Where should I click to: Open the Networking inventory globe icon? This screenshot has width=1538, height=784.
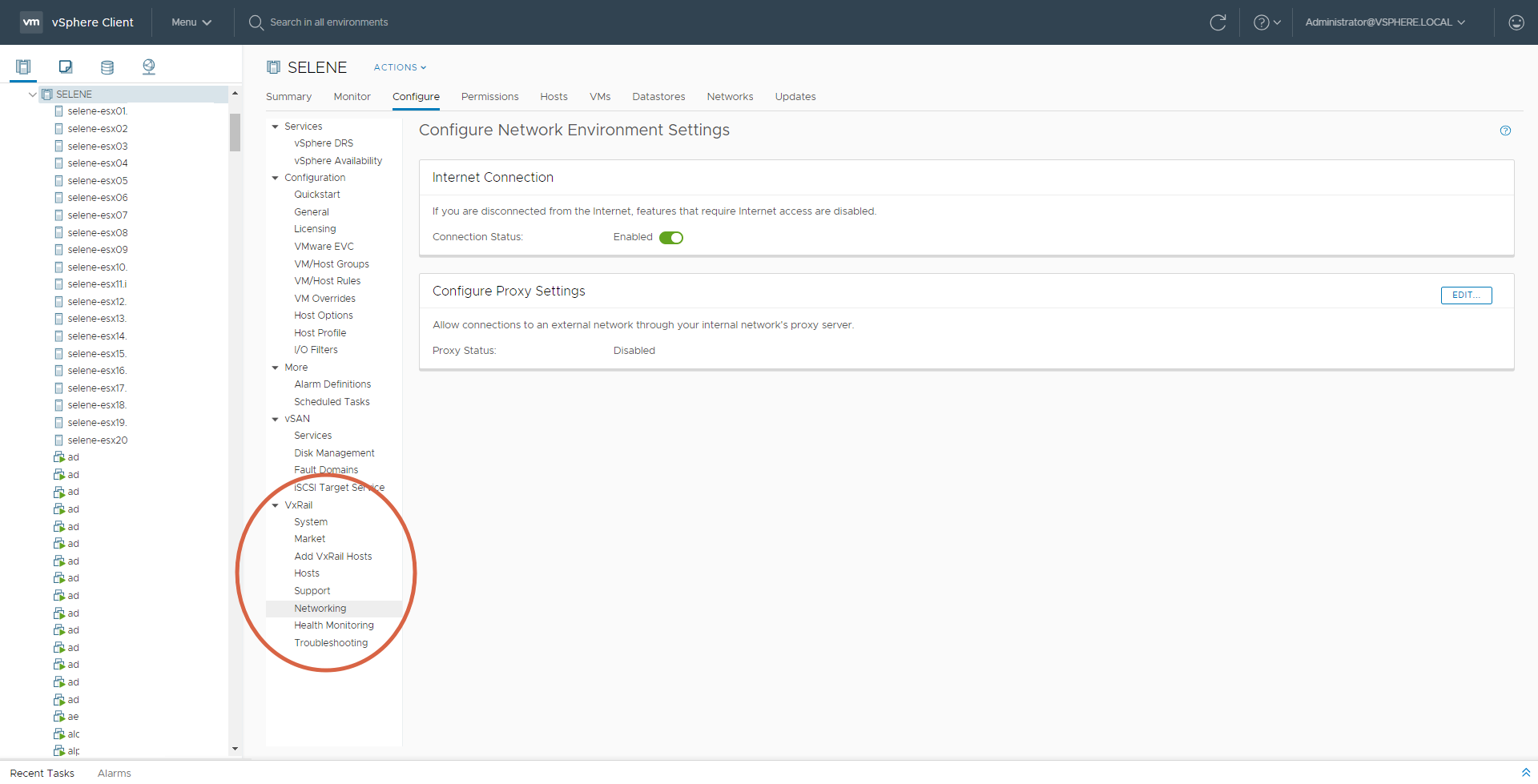(x=148, y=67)
